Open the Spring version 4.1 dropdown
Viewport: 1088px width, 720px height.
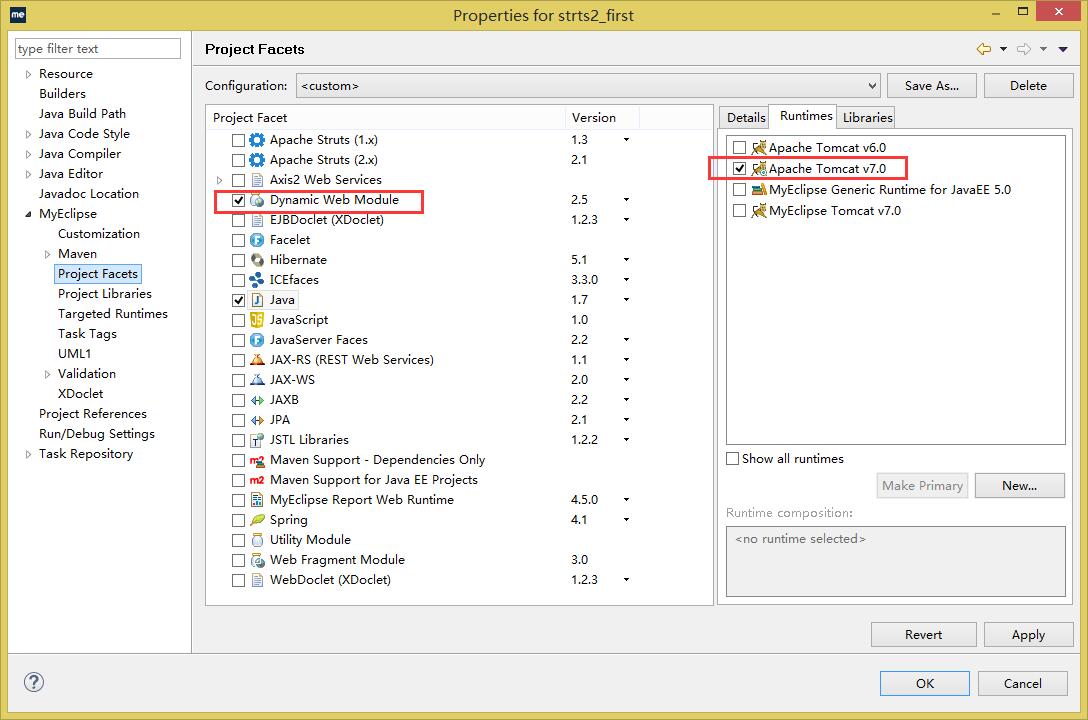tap(626, 520)
